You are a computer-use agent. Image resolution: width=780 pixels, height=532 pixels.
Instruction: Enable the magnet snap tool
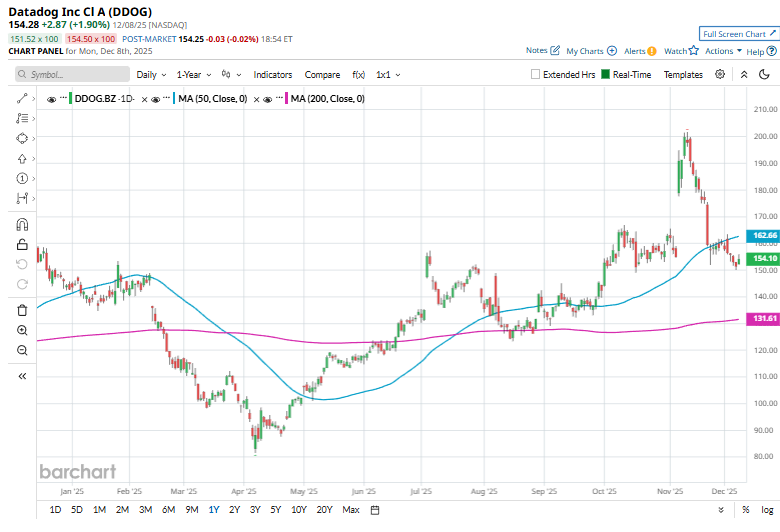click(x=22, y=224)
